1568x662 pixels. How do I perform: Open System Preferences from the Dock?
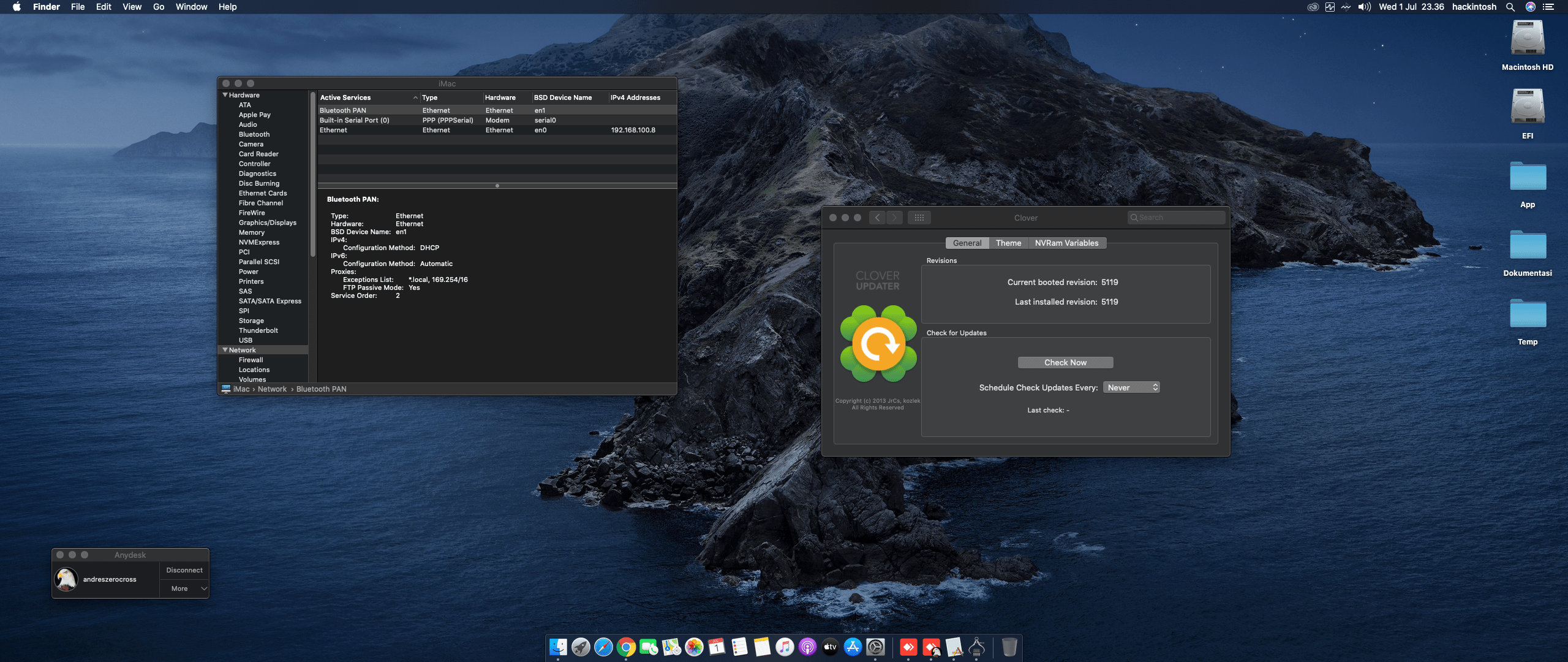pyautogui.click(x=875, y=648)
